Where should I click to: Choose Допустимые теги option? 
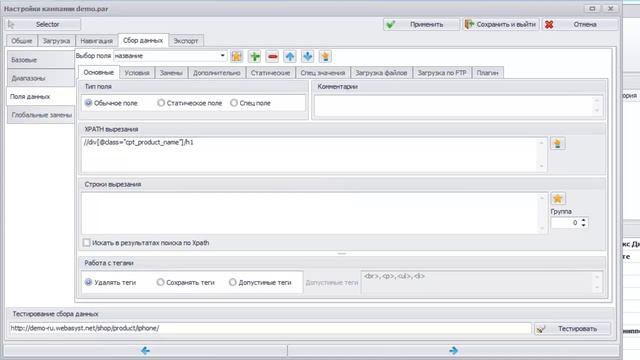point(232,282)
